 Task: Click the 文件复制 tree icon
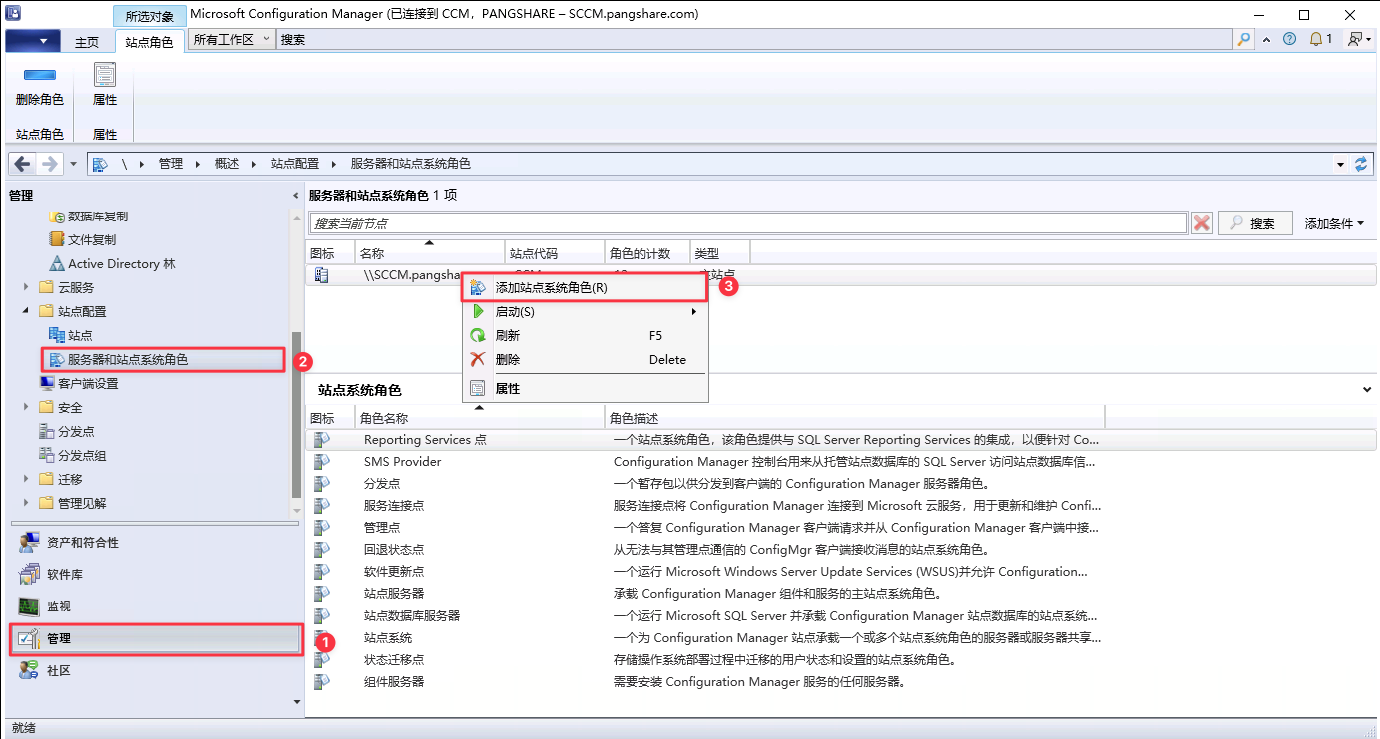pyautogui.click(x=57, y=239)
